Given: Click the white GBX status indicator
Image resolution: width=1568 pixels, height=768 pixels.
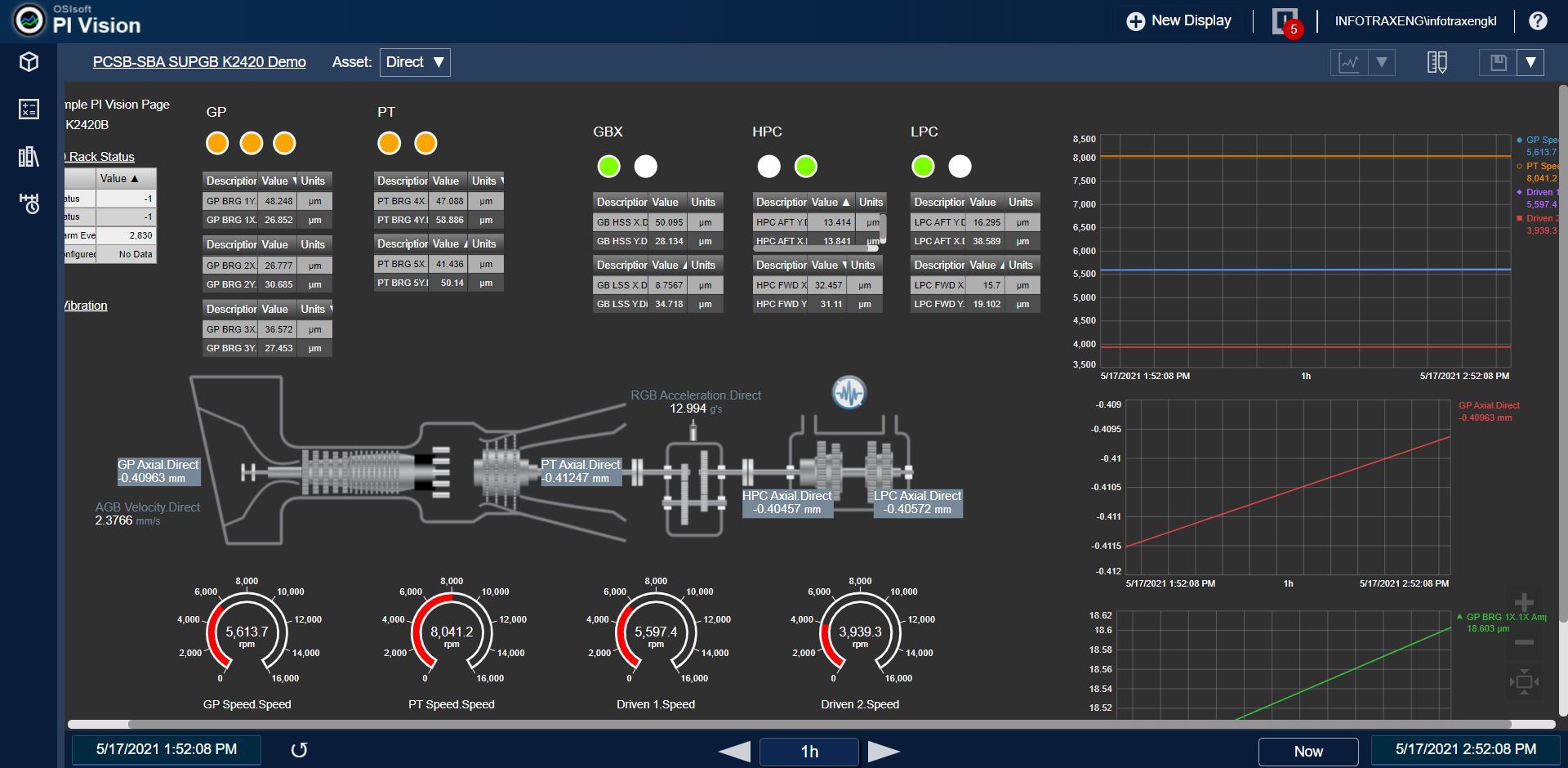Looking at the screenshot, I should coord(646,166).
